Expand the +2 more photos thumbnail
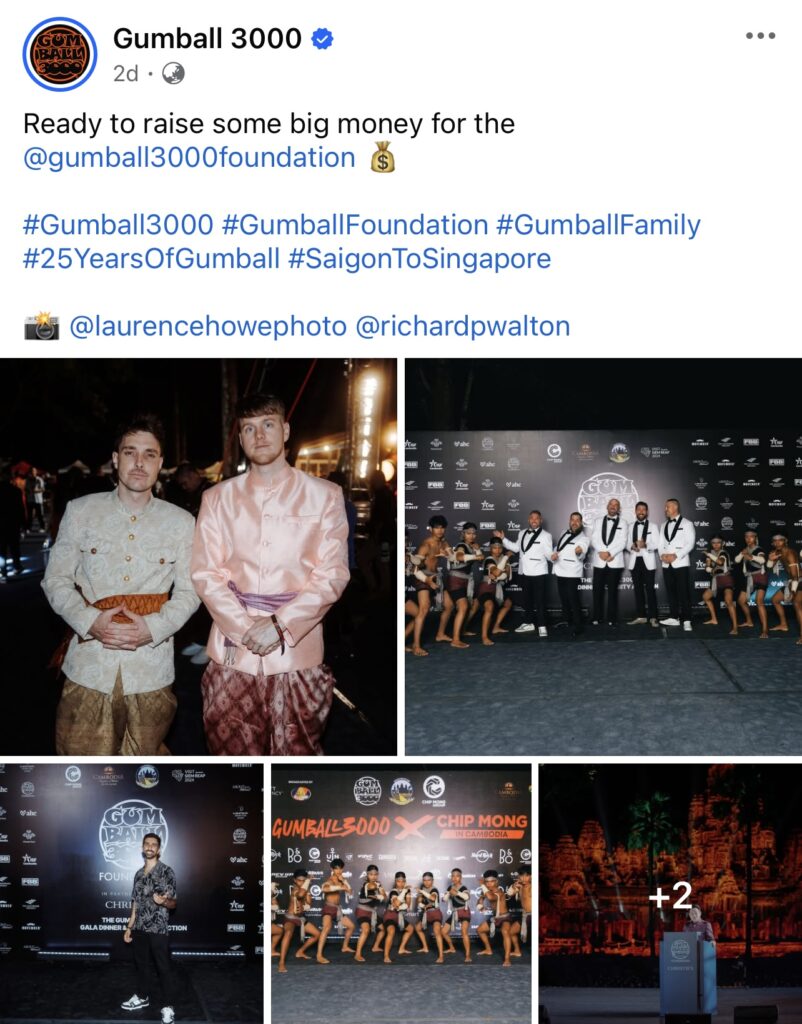Viewport: 802px width, 1024px height. tap(671, 893)
